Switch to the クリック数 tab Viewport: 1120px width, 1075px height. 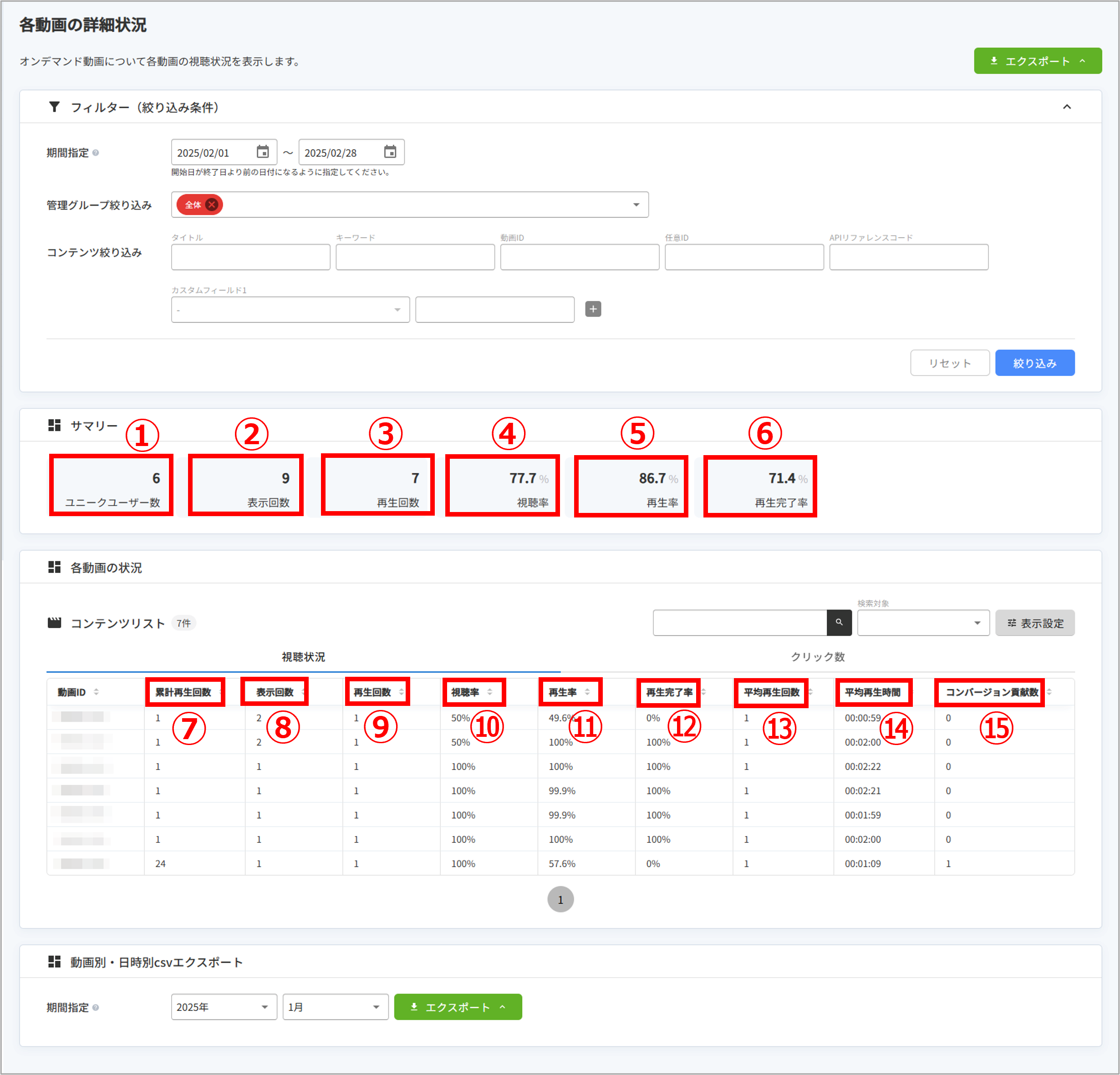[x=817, y=657]
